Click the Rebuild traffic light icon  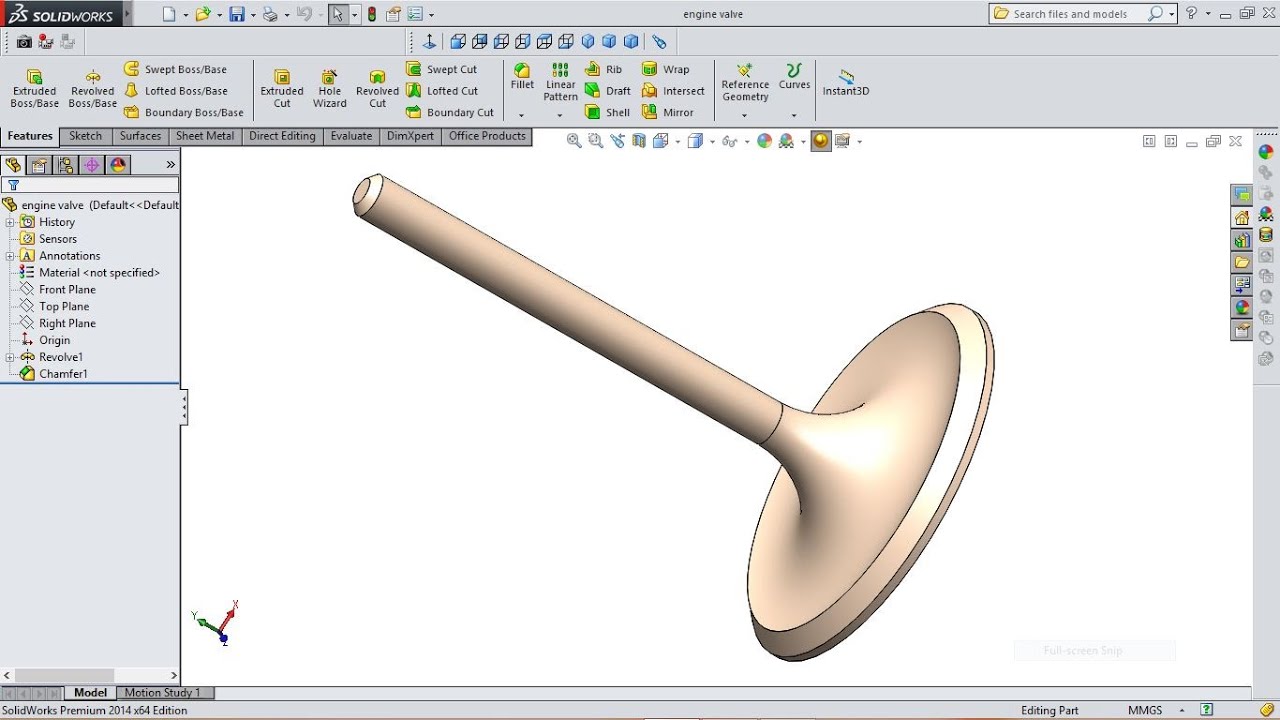coord(372,14)
